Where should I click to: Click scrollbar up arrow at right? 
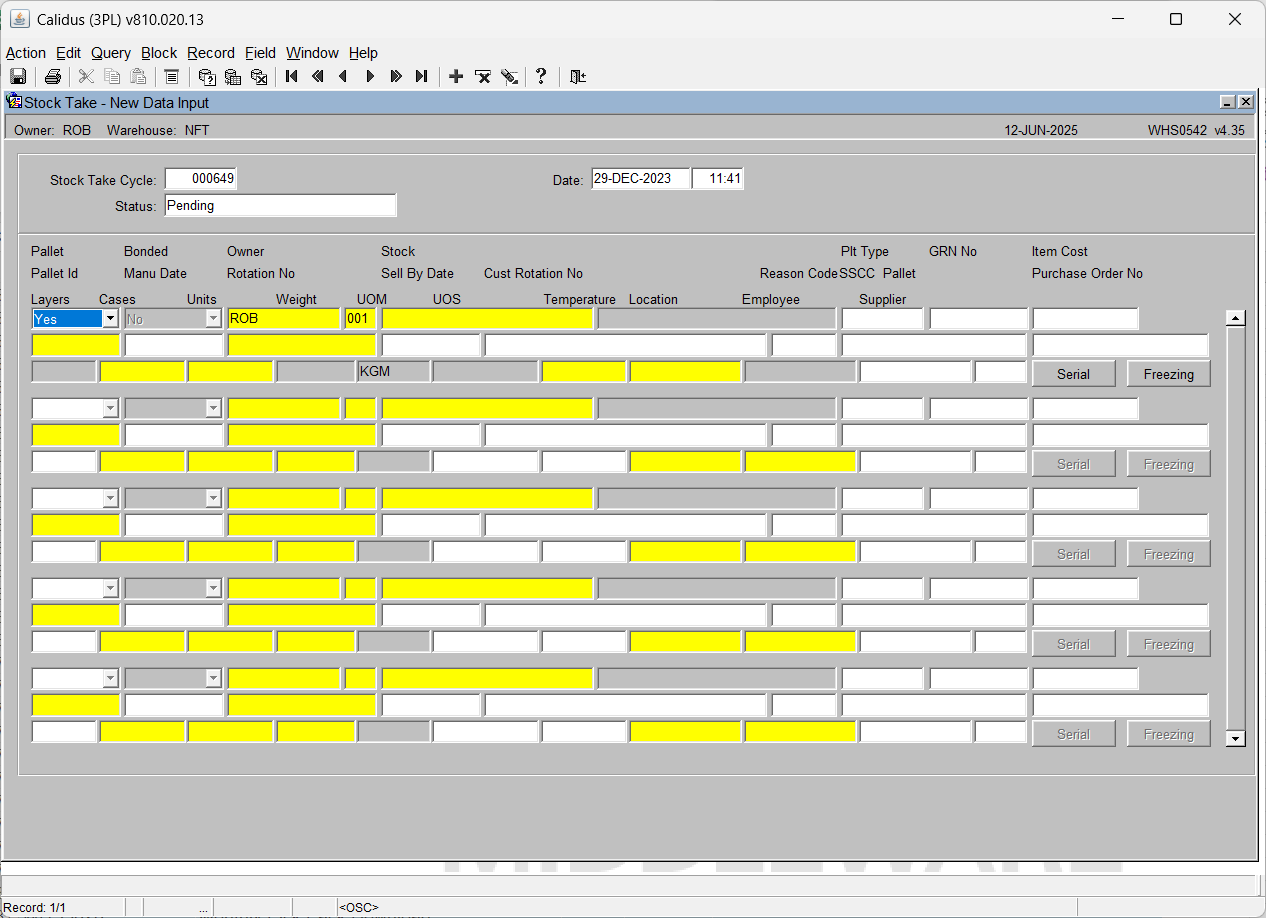click(x=1236, y=318)
